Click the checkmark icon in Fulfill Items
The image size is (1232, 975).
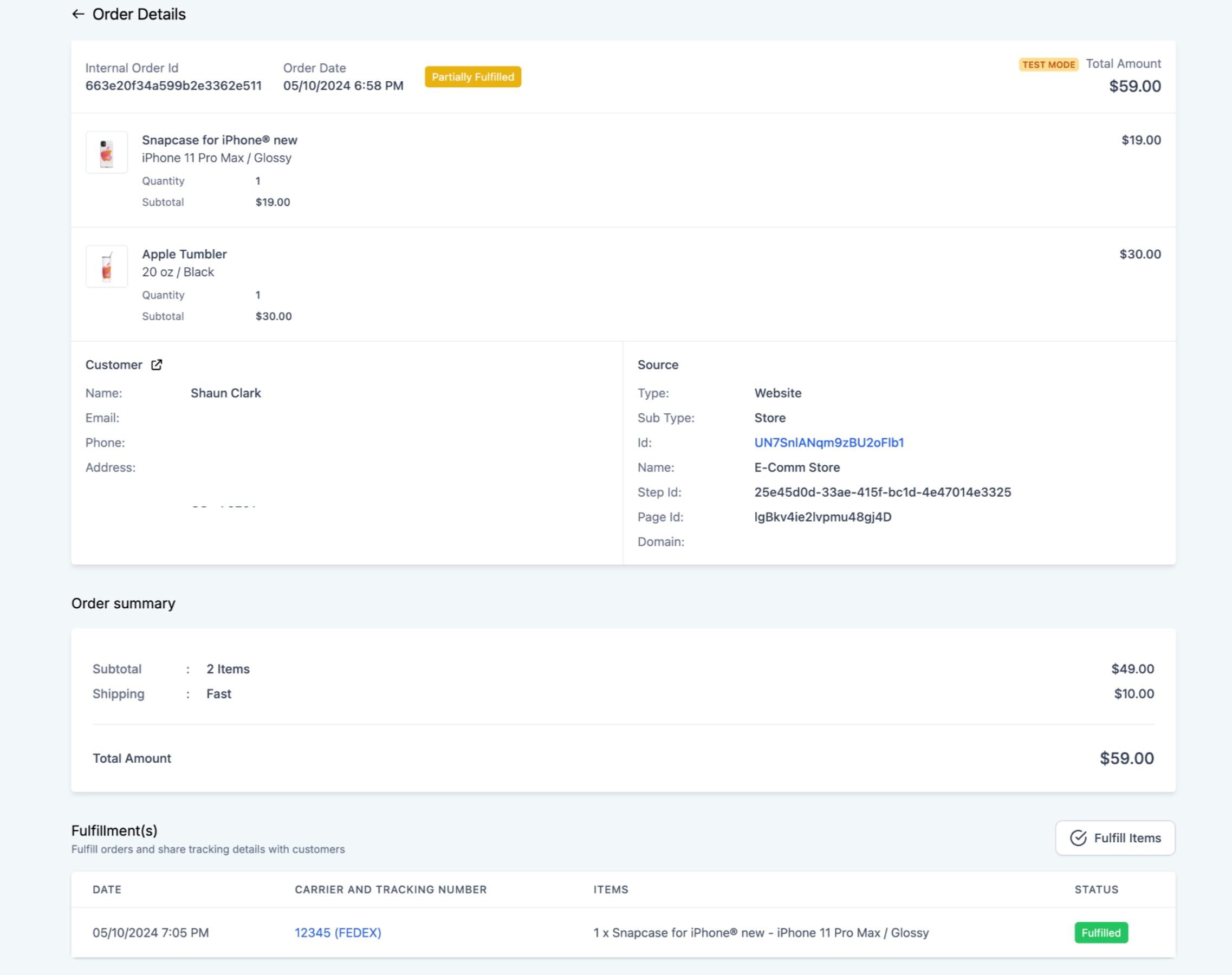coord(1078,837)
